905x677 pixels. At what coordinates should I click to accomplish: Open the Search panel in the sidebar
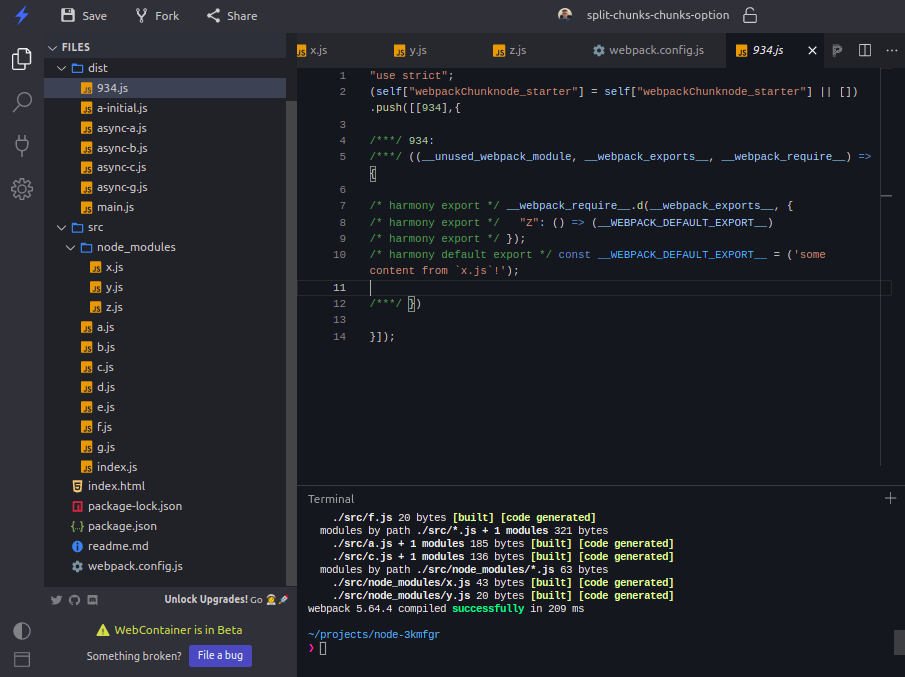coord(22,102)
